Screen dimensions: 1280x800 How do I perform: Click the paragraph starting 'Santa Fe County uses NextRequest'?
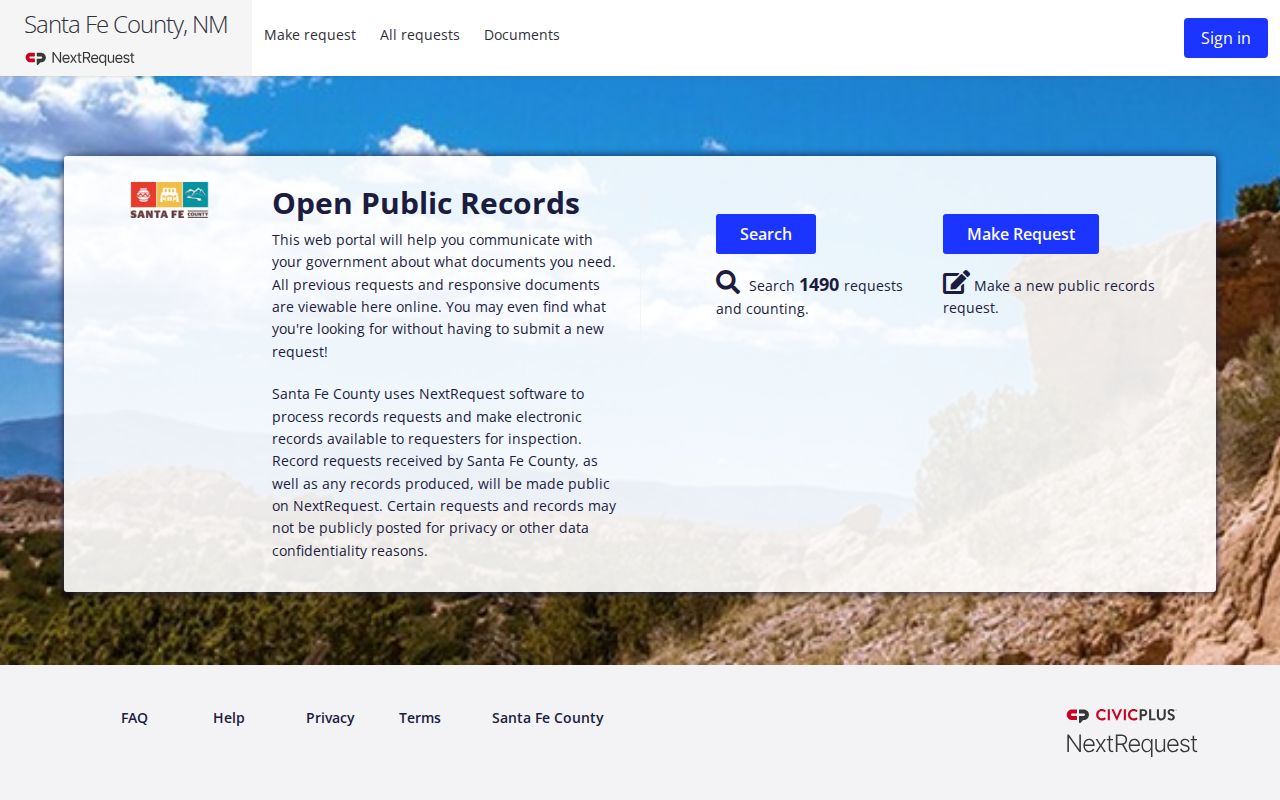point(444,472)
